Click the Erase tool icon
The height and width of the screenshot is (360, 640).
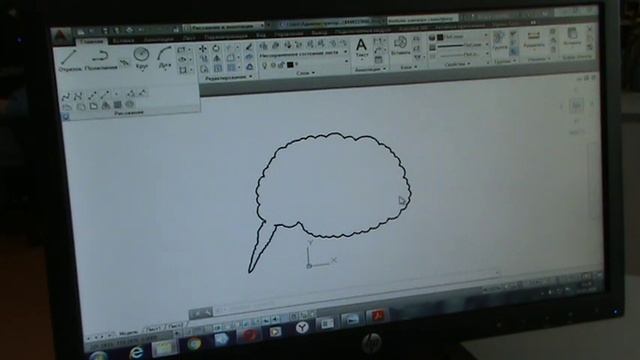tap(249, 48)
